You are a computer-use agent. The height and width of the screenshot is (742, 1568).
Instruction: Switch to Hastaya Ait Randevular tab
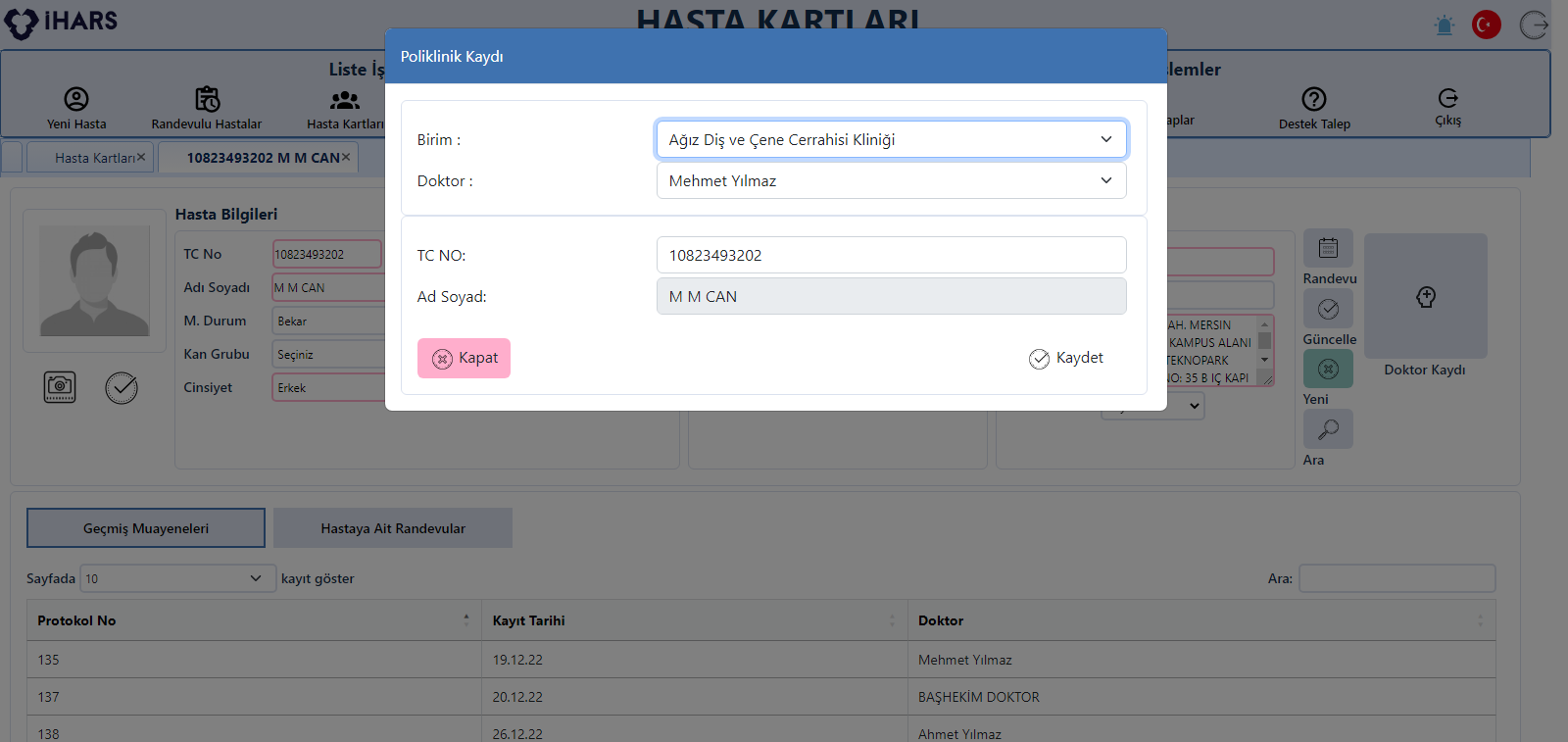pos(393,528)
